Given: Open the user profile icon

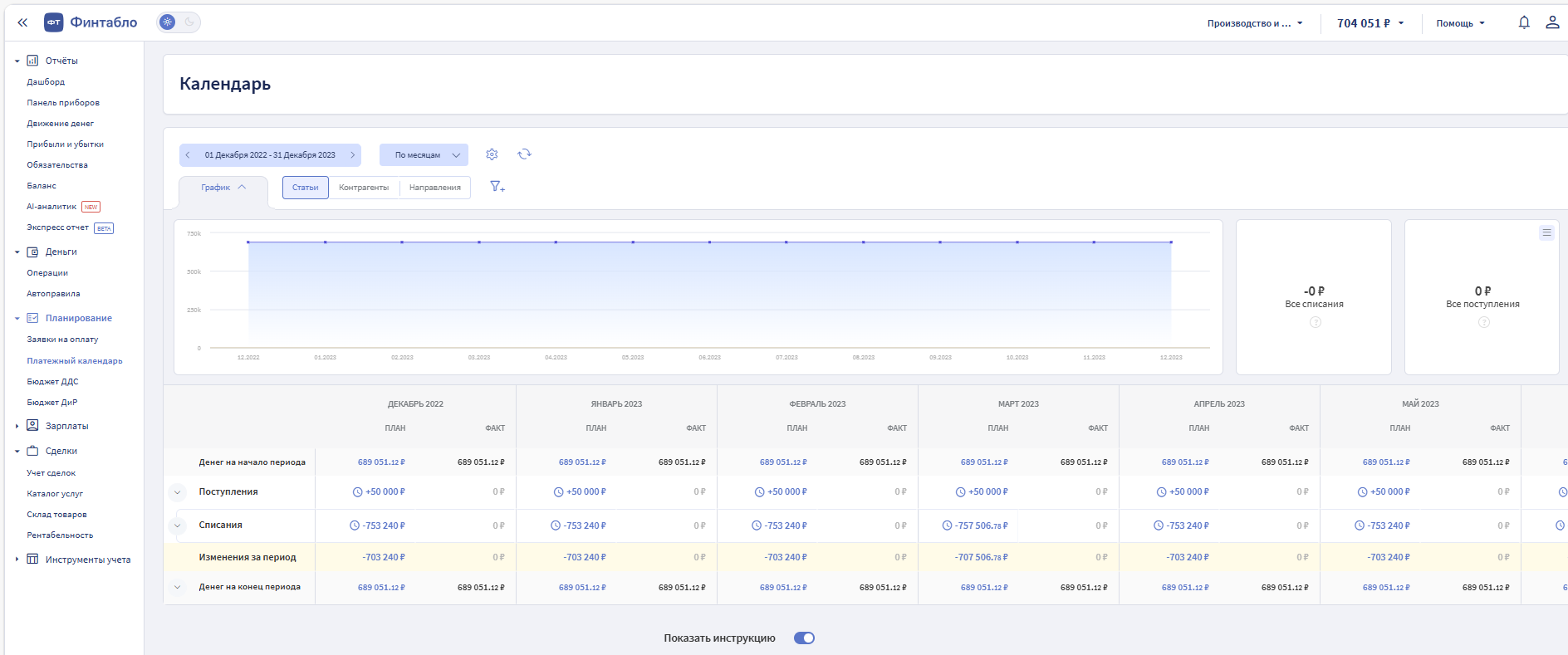Looking at the screenshot, I should coord(1551,22).
